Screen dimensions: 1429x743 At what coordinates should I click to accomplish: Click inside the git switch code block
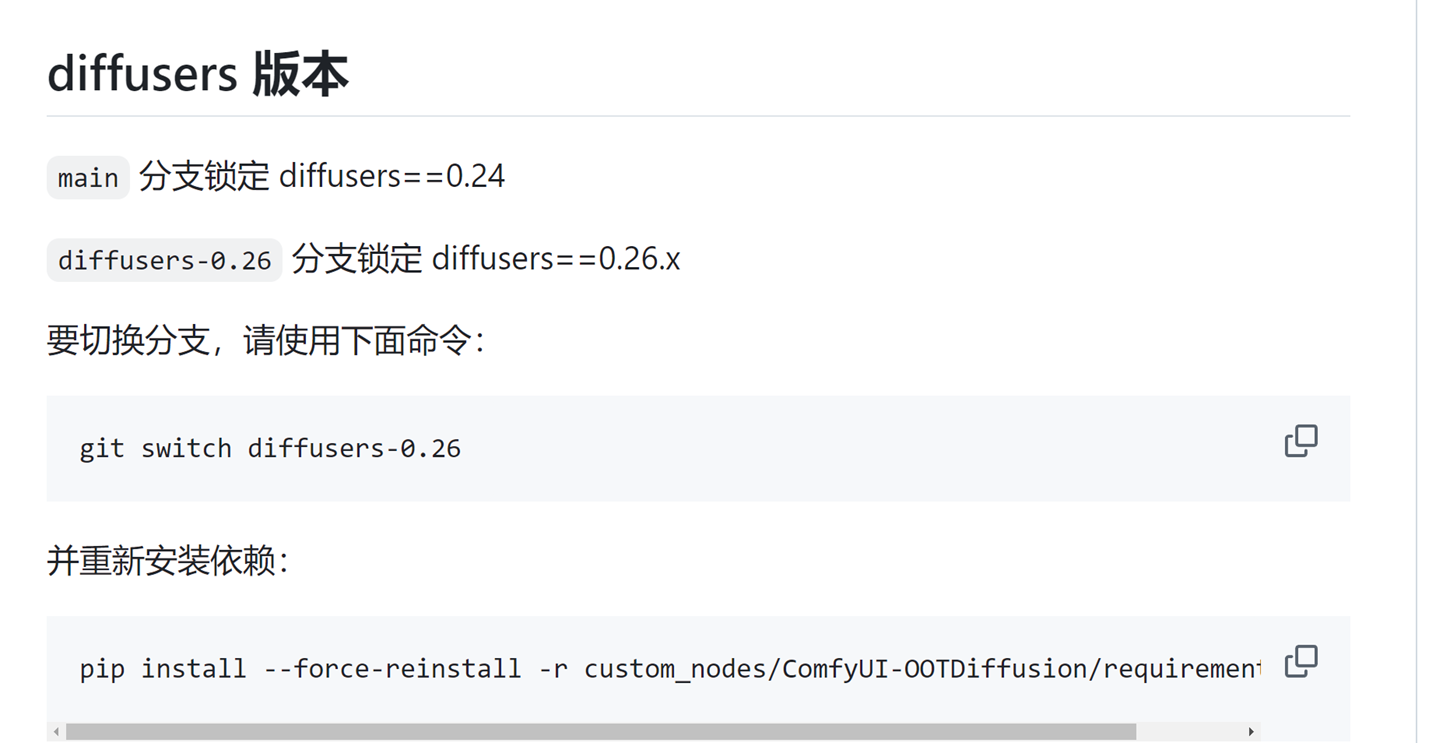pos(270,448)
